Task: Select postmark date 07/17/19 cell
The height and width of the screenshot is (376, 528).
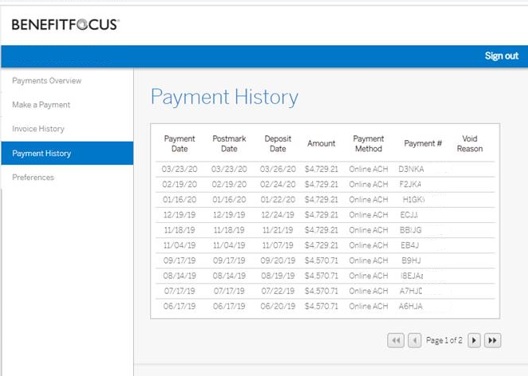Action: (229, 291)
